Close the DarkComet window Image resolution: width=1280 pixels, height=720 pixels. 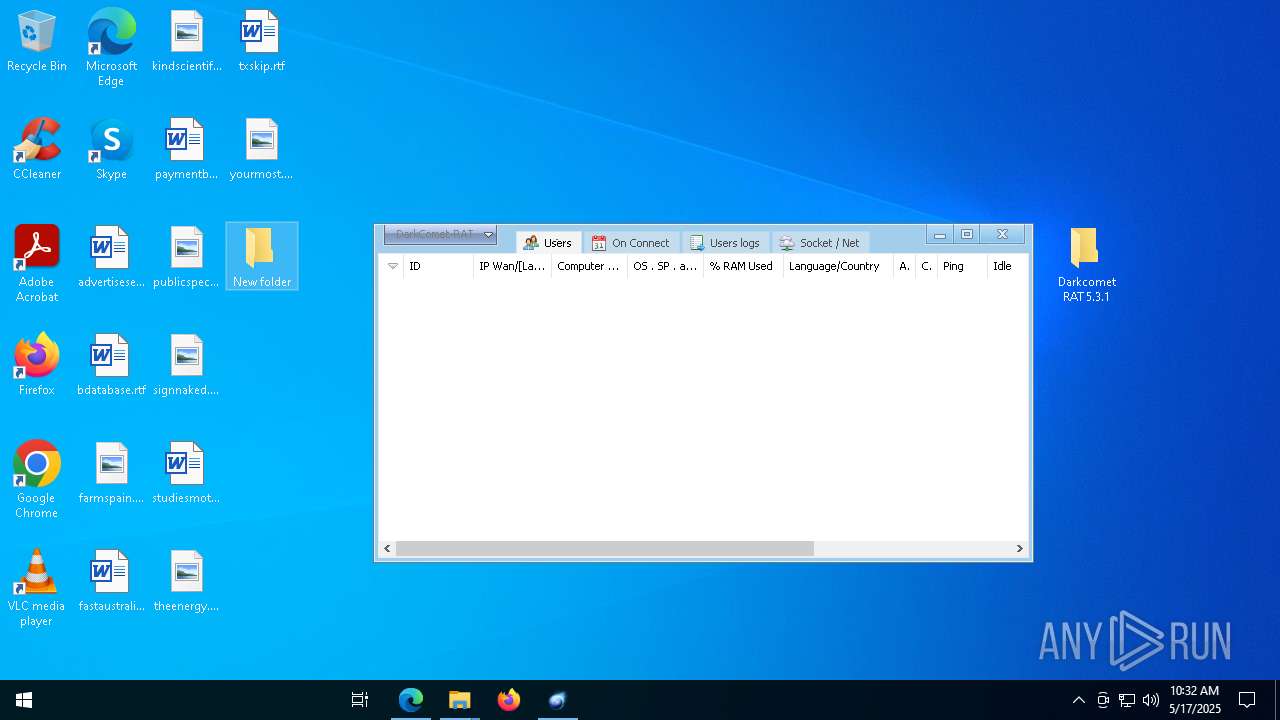point(1002,234)
